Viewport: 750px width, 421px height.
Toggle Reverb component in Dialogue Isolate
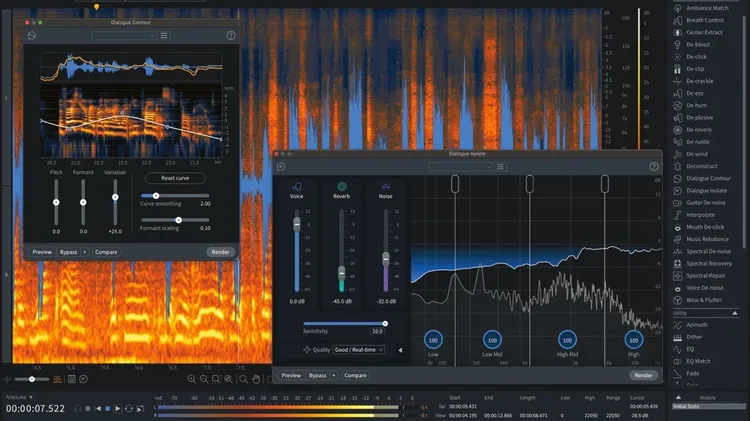342,187
